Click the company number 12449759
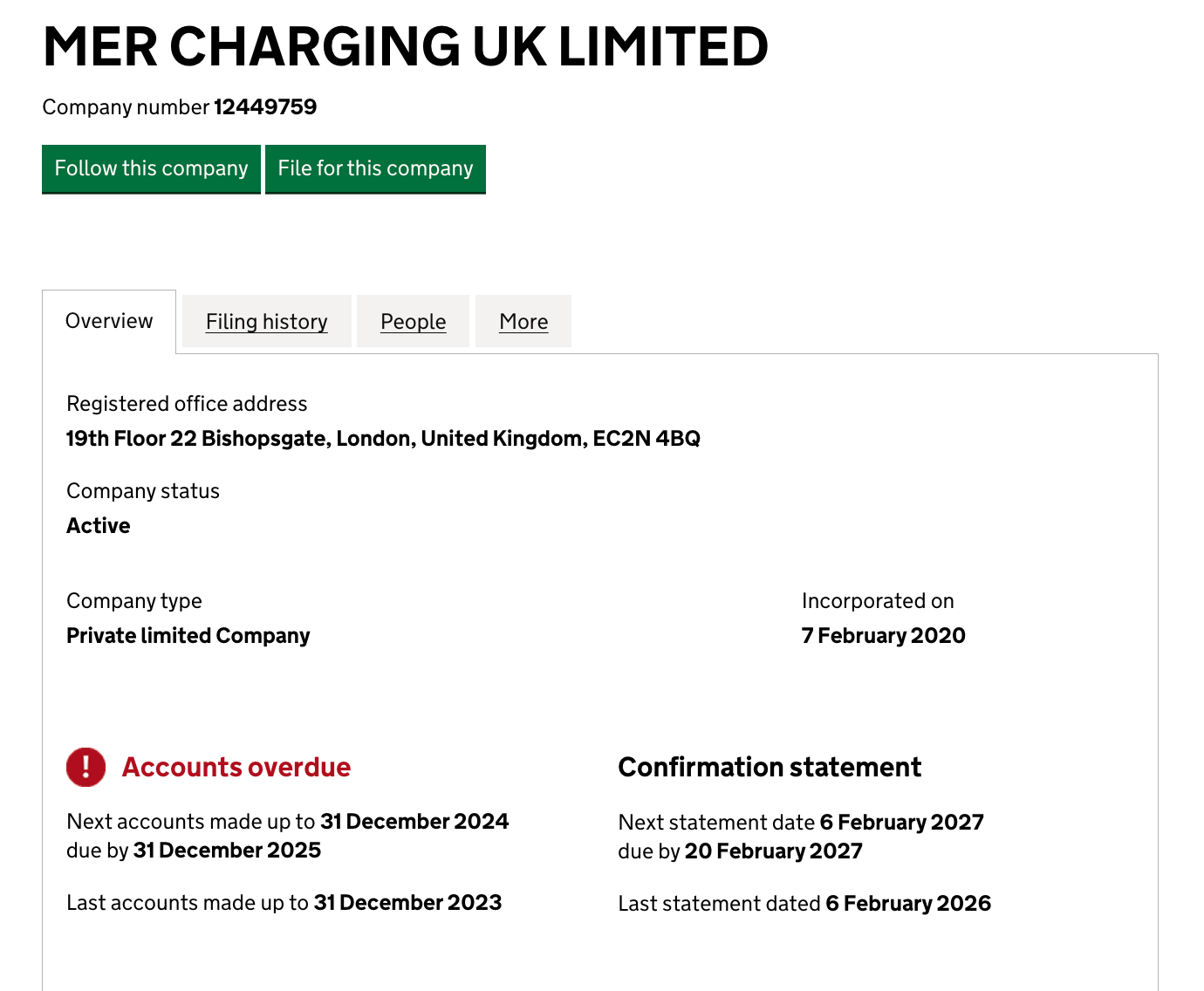The width and height of the screenshot is (1204, 991). [x=265, y=107]
